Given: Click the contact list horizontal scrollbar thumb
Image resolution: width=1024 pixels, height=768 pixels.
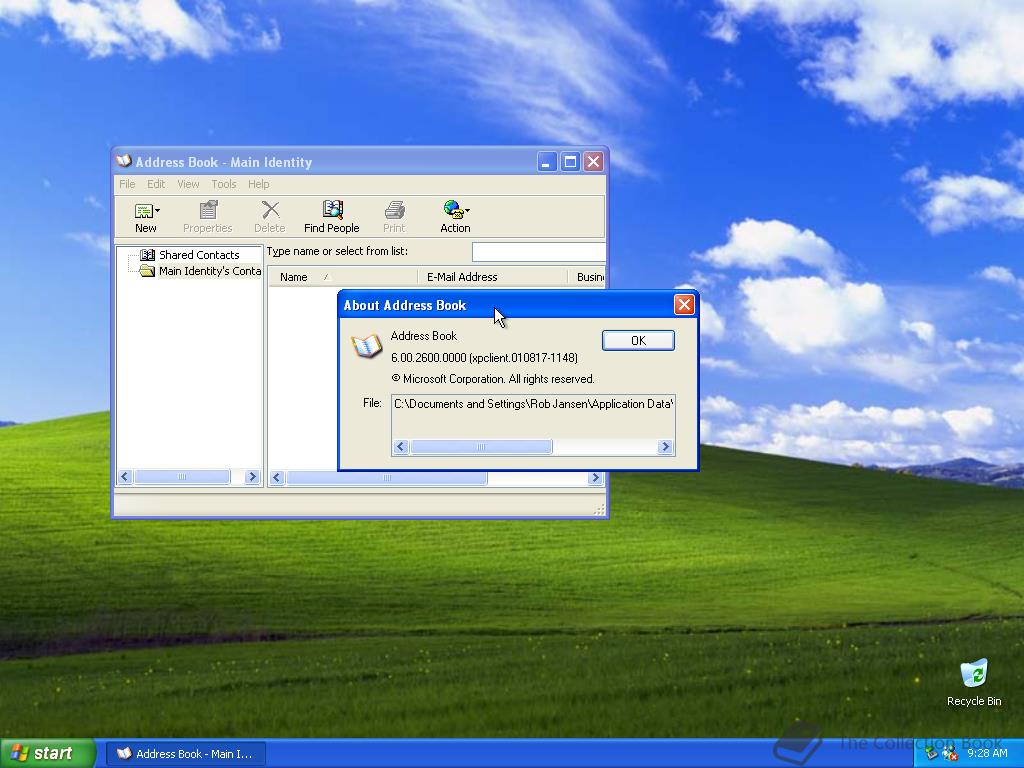Looking at the screenshot, I should click(387, 477).
